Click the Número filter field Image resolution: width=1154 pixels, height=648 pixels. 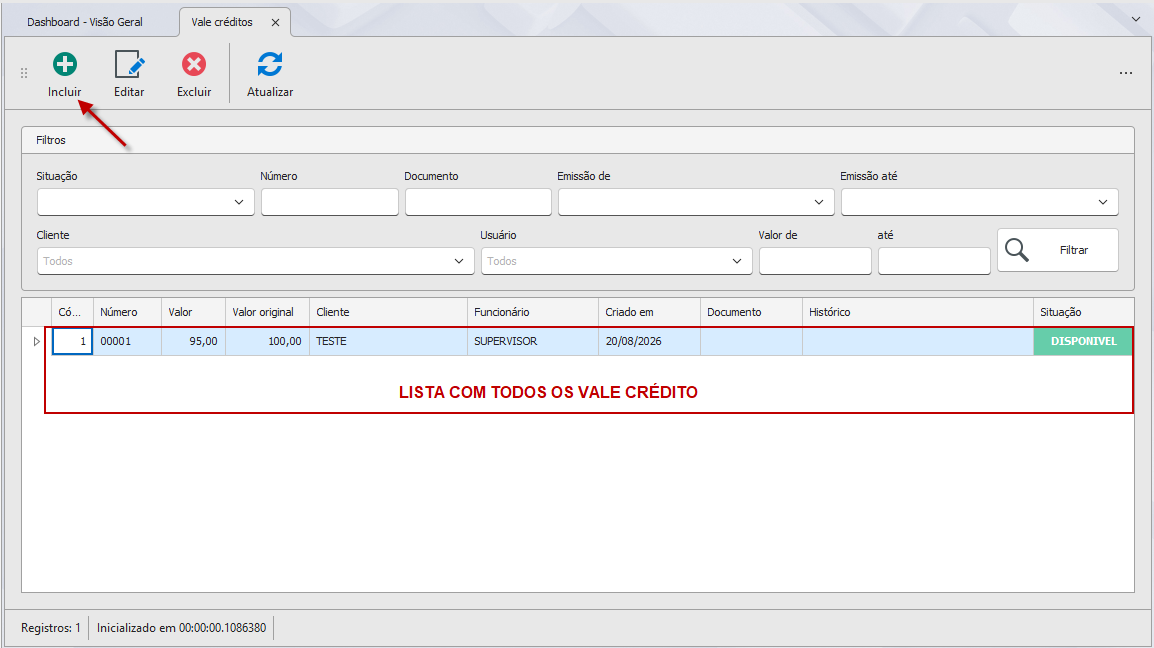330,202
